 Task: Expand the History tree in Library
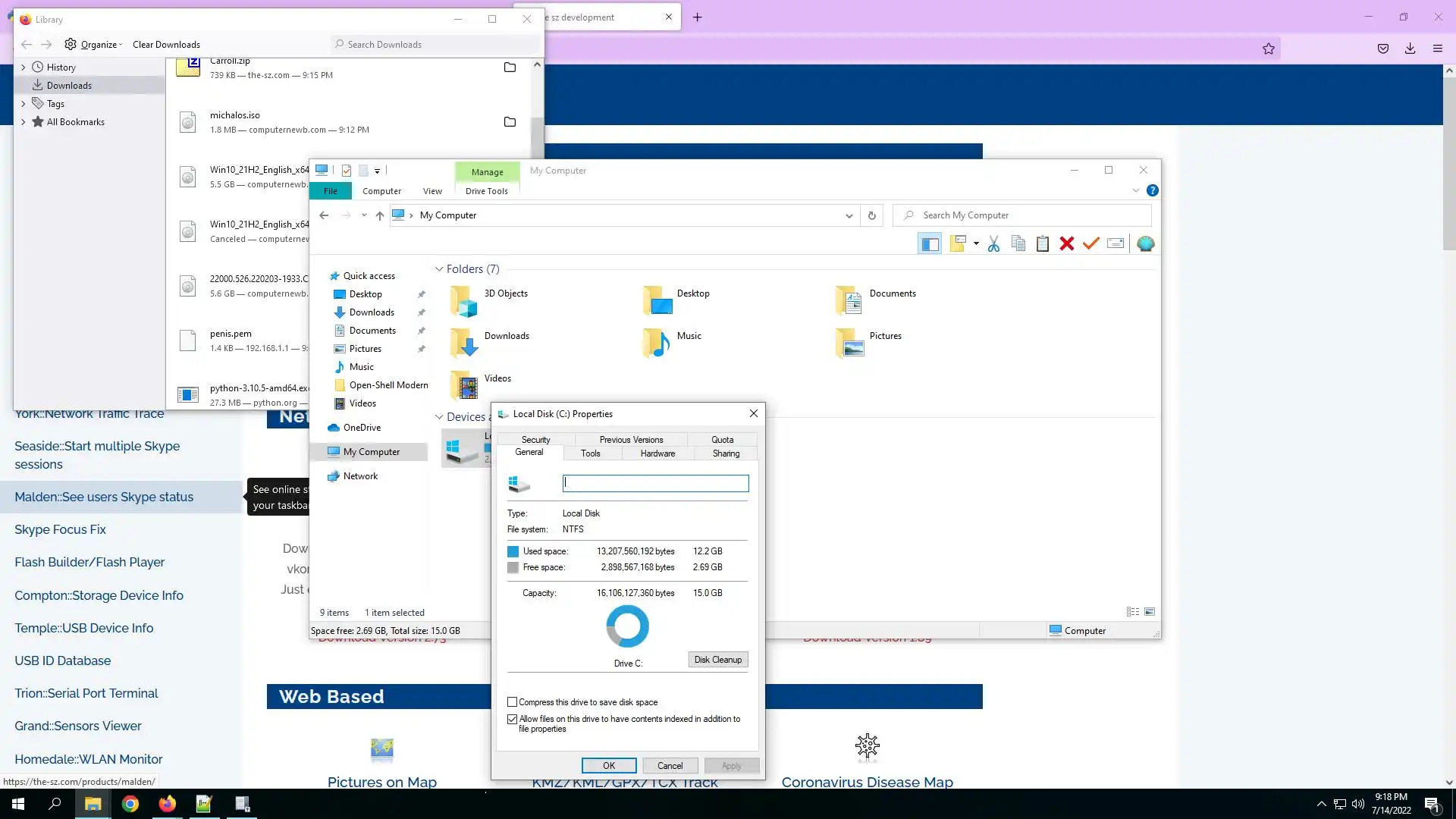[x=23, y=67]
